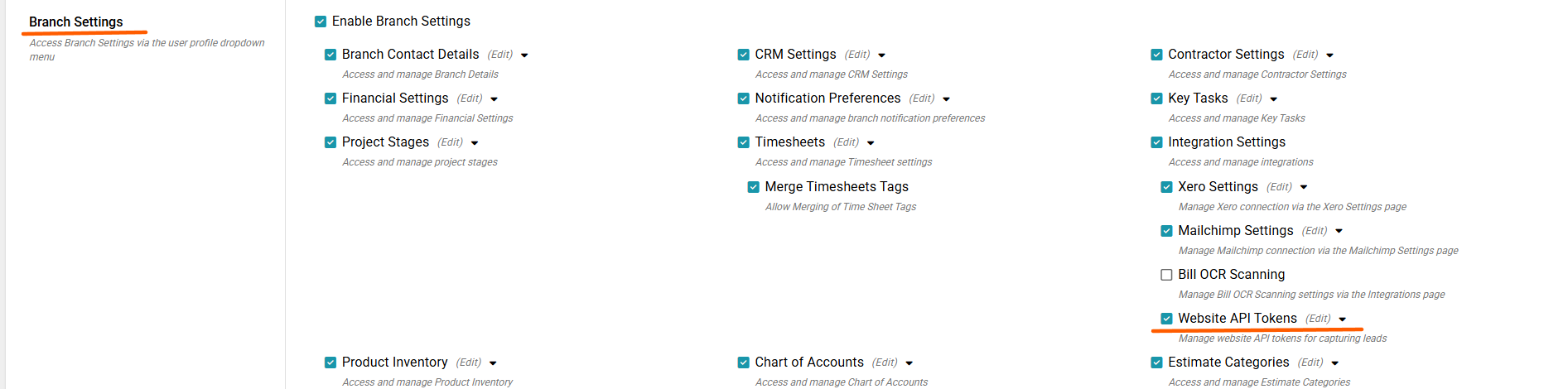Expand the Key Tasks permission dropdown arrow
1568x389 pixels.
pos(1273,99)
